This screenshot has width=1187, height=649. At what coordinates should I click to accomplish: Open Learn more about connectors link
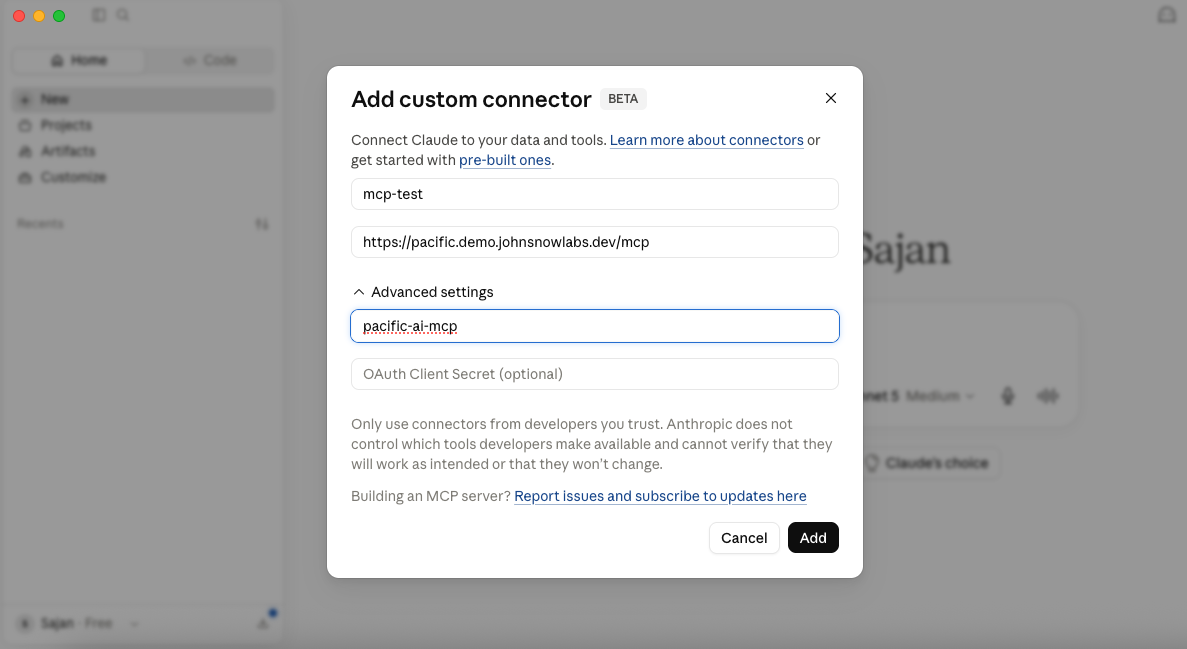(706, 140)
